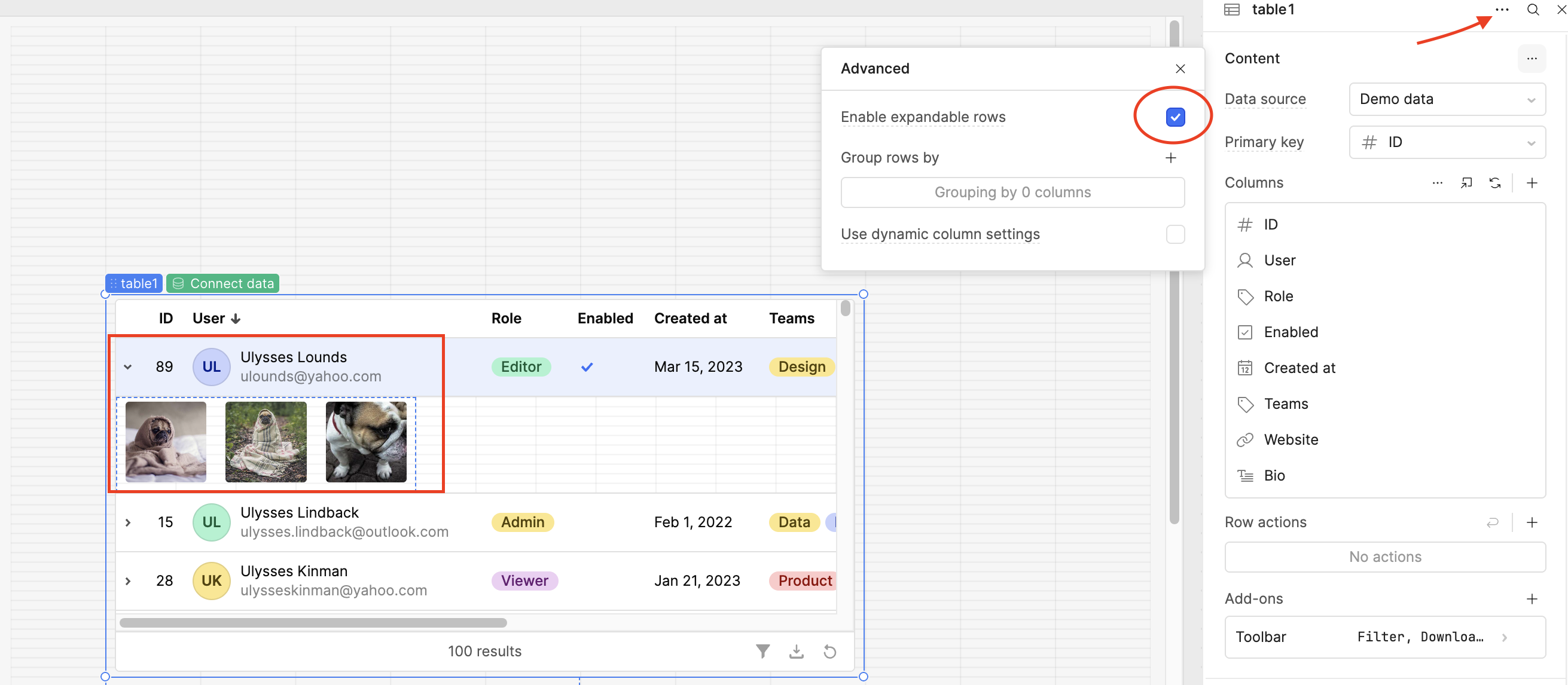The width and height of the screenshot is (1568, 685).
Task: Add a new row action
Action: click(x=1532, y=522)
